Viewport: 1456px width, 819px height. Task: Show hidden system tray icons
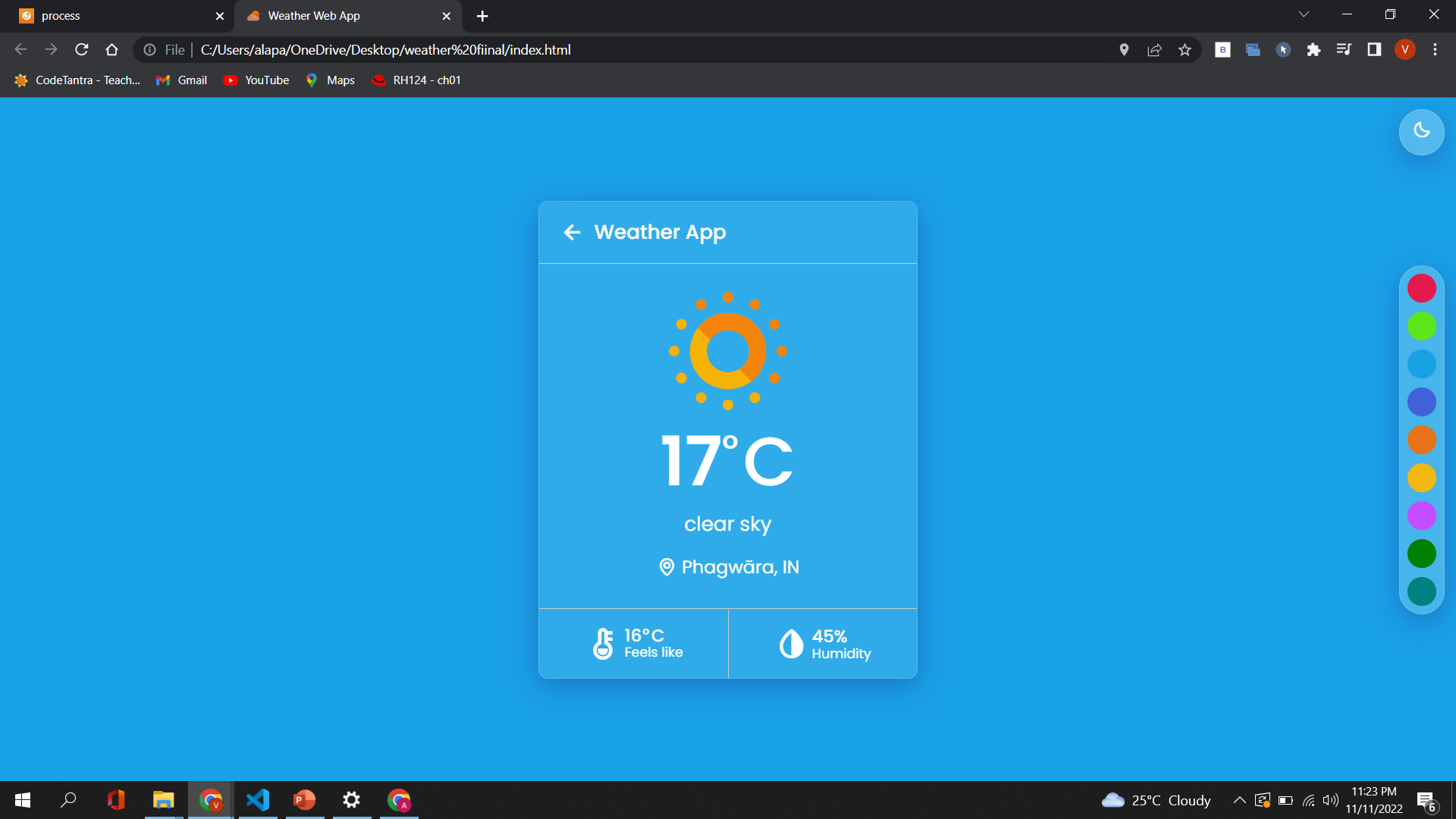[1239, 800]
